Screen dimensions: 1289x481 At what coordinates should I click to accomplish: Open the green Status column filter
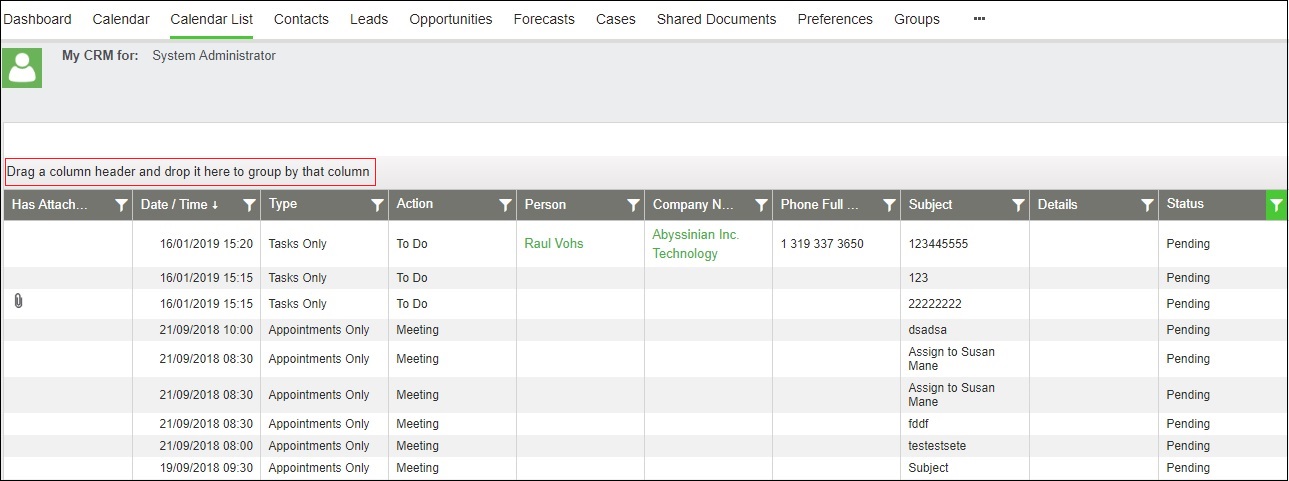click(x=1276, y=205)
